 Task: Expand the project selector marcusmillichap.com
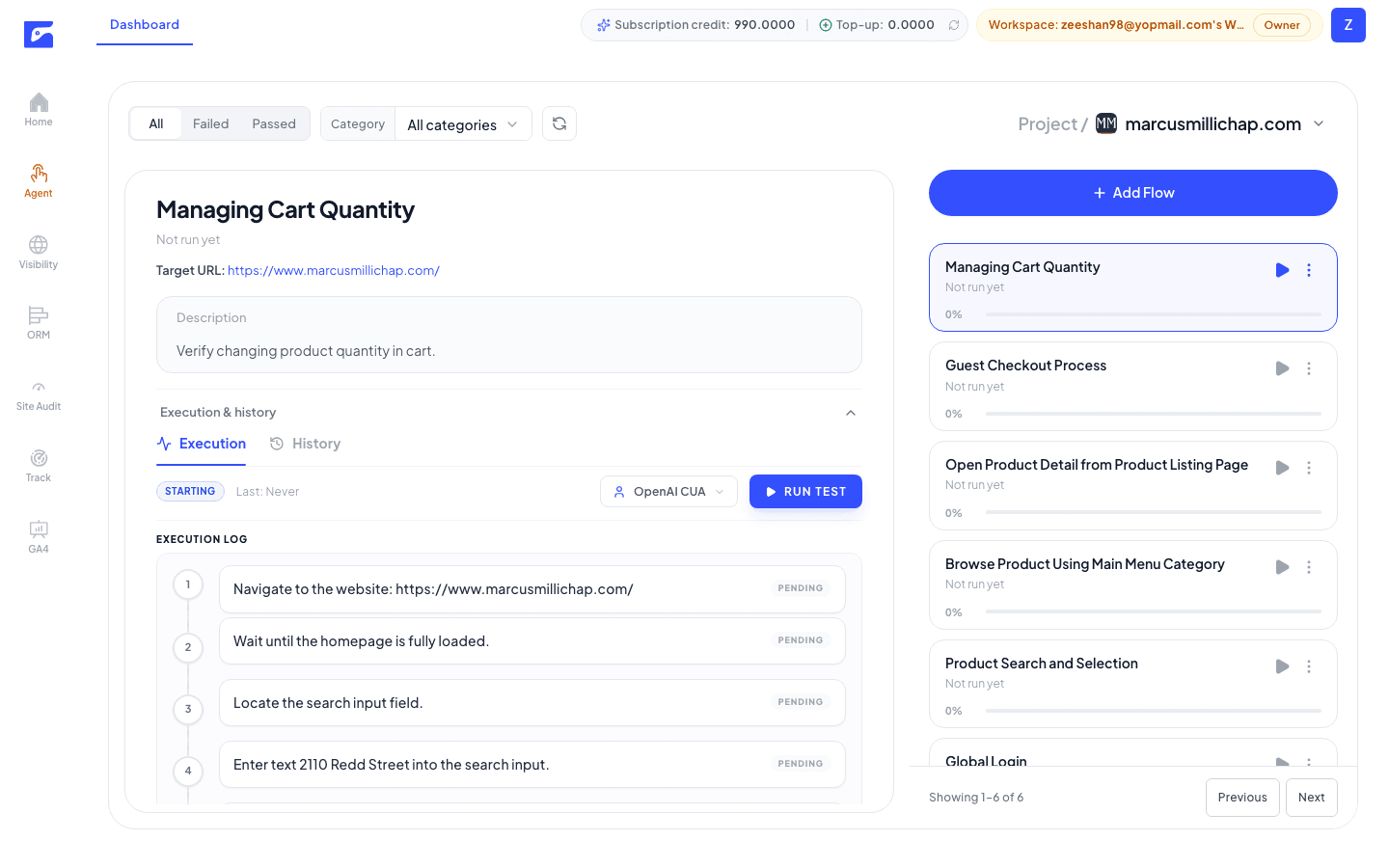(1319, 123)
